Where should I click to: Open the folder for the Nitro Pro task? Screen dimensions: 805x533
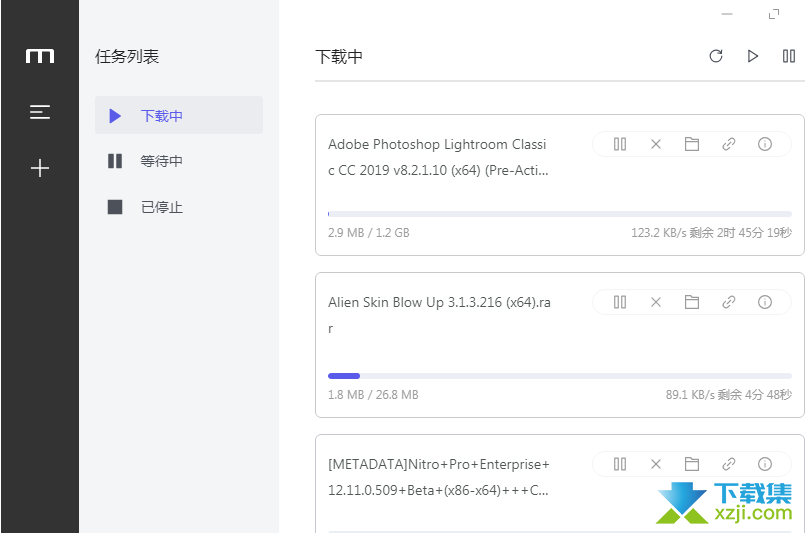[x=692, y=464]
